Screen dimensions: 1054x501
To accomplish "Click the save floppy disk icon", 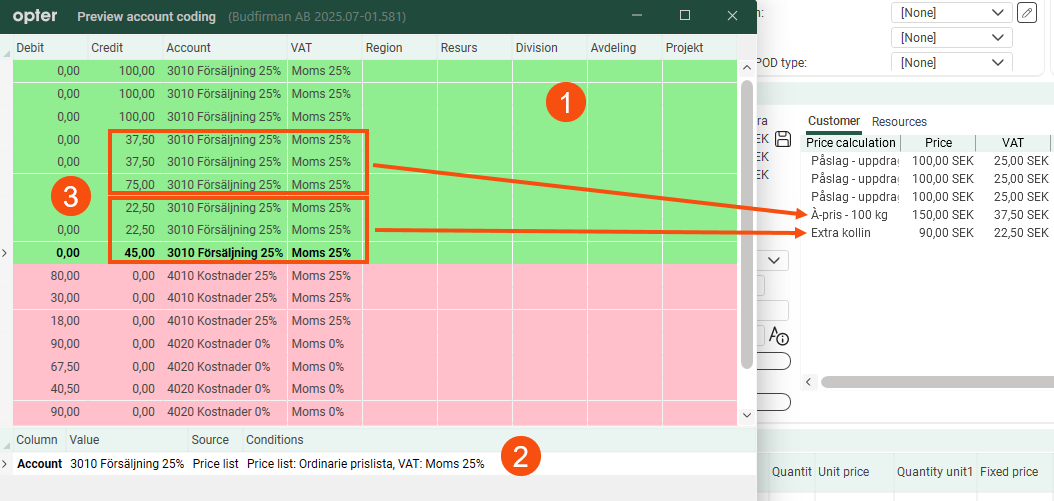I will click(x=784, y=139).
